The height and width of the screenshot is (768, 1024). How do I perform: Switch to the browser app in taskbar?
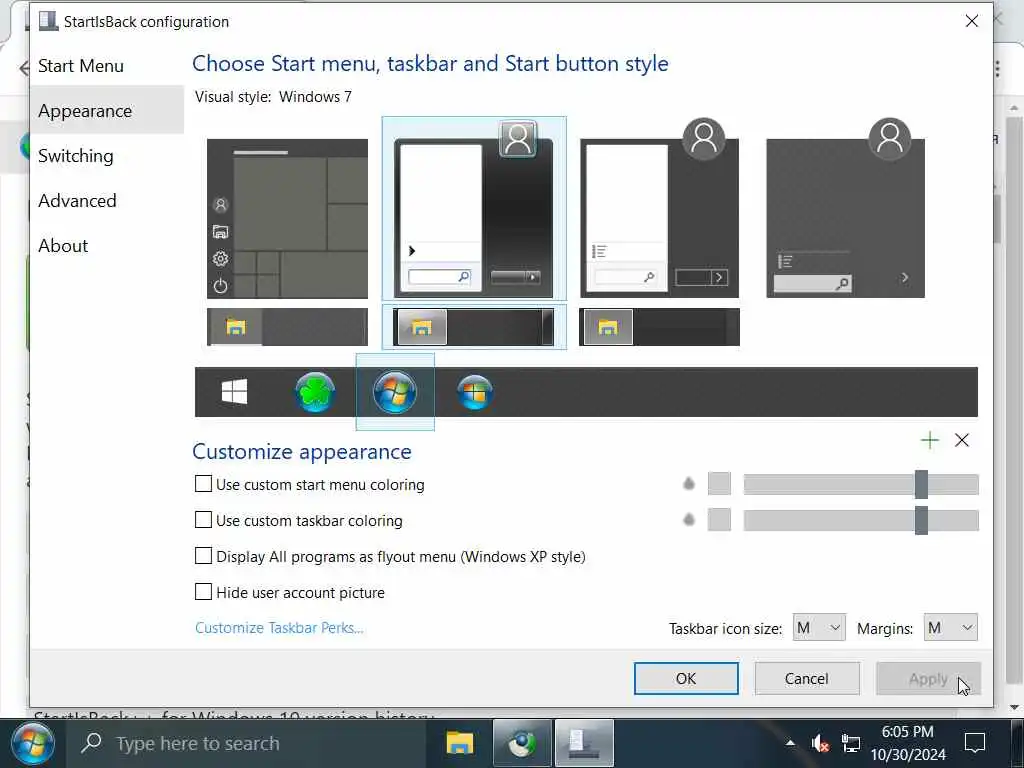tap(522, 743)
